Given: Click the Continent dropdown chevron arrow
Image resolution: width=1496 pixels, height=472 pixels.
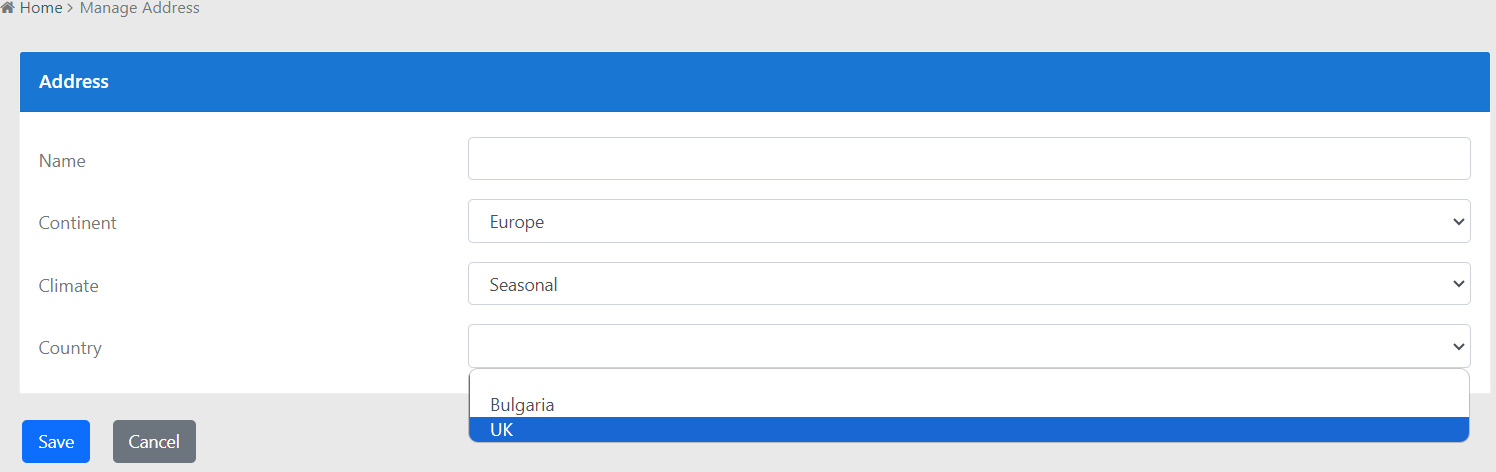Looking at the screenshot, I should point(1457,222).
